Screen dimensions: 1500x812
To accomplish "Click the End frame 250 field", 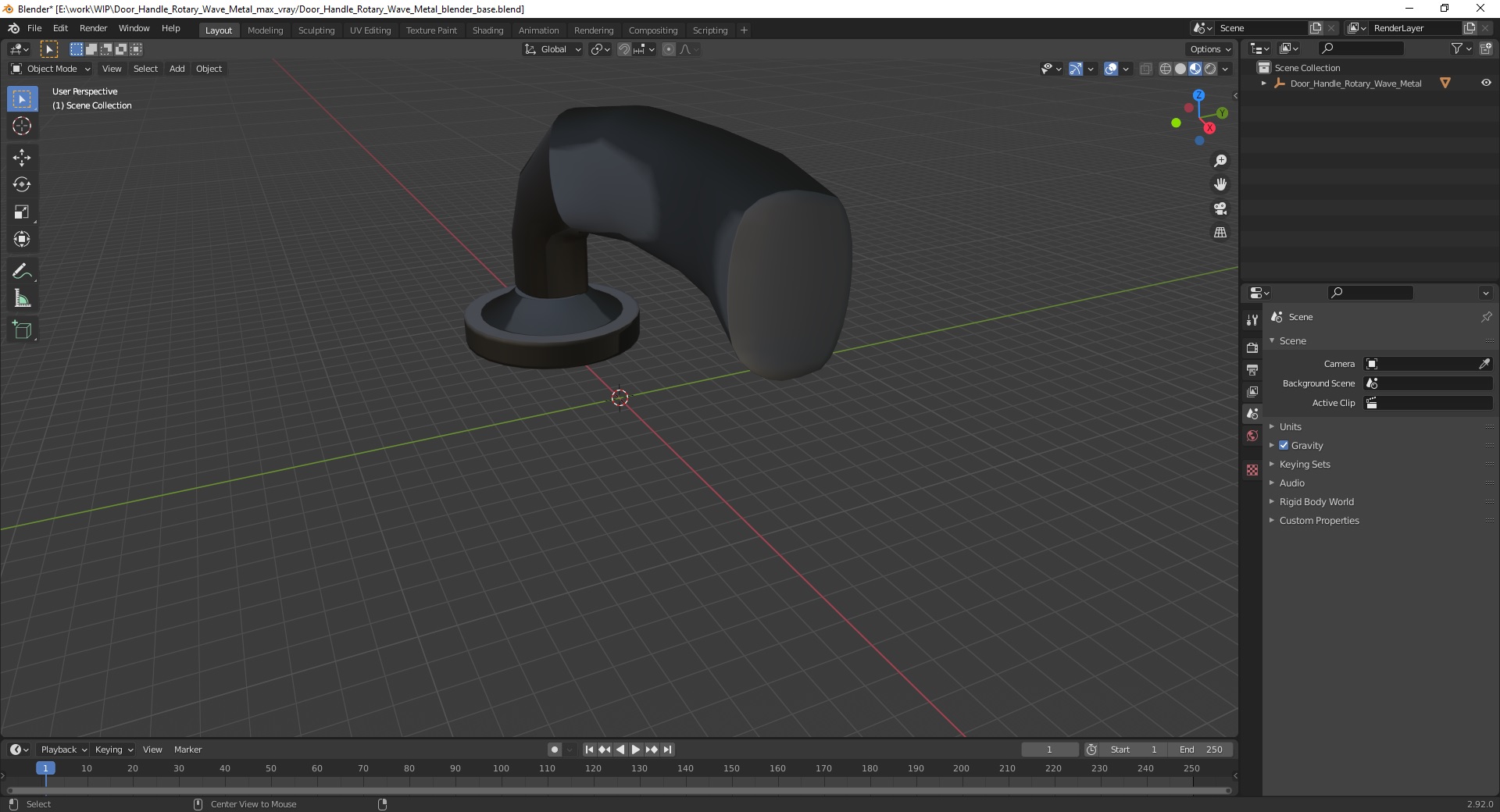I will 1202,750.
